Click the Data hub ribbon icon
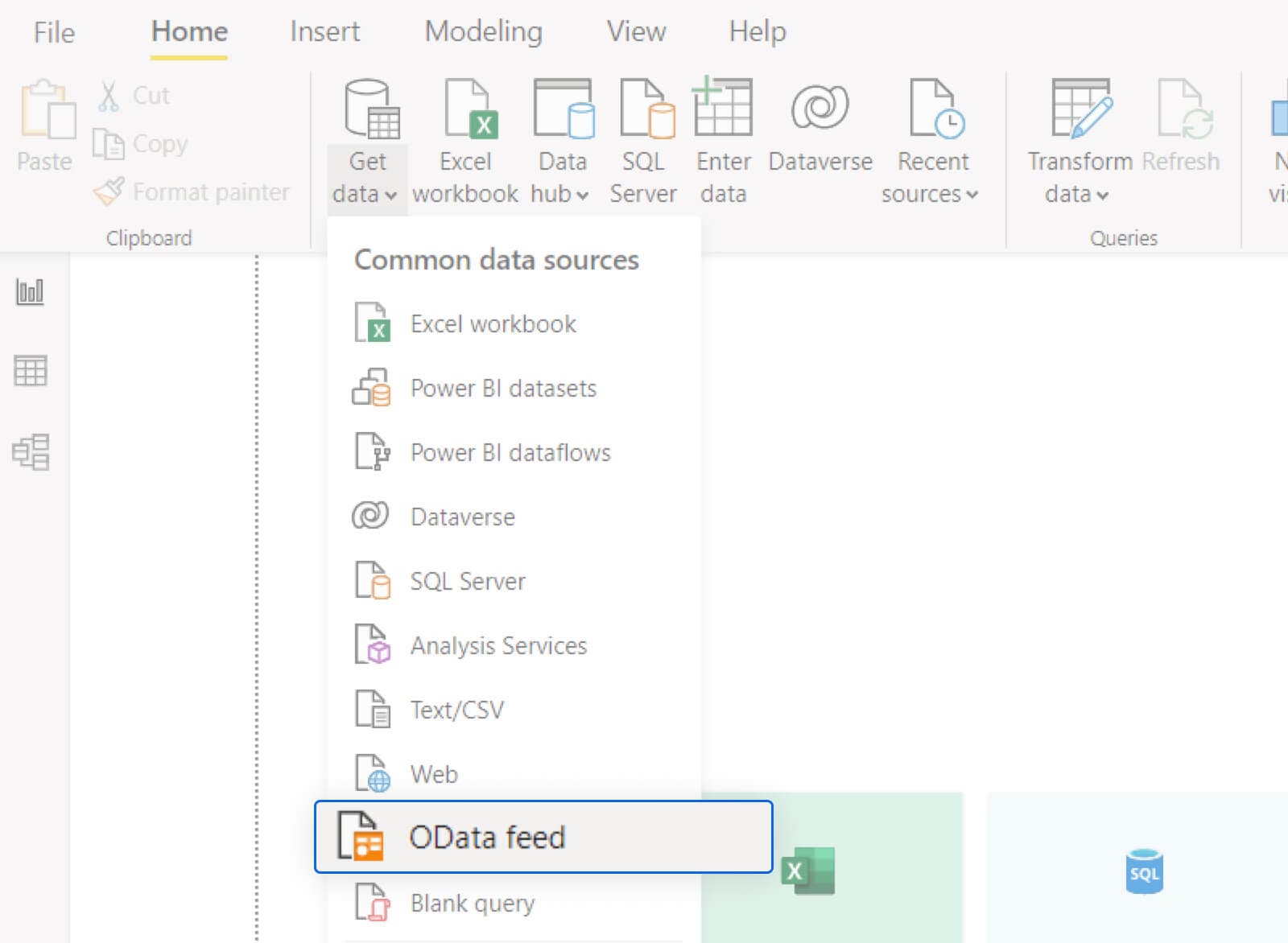This screenshot has height=943, width=1288. (x=563, y=109)
